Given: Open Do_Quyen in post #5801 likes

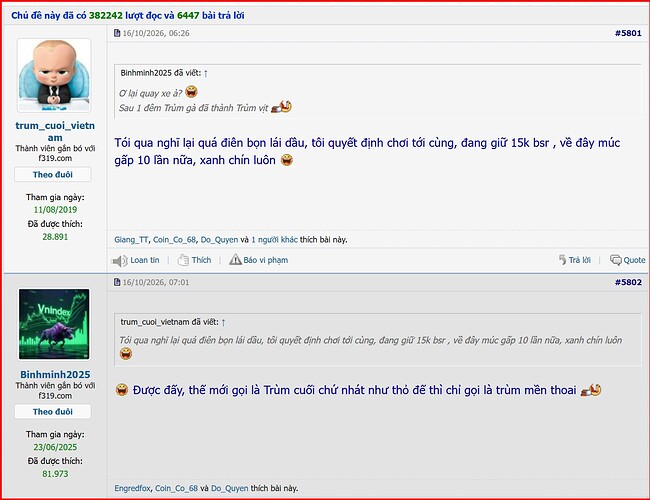Looking at the screenshot, I should tap(219, 240).
